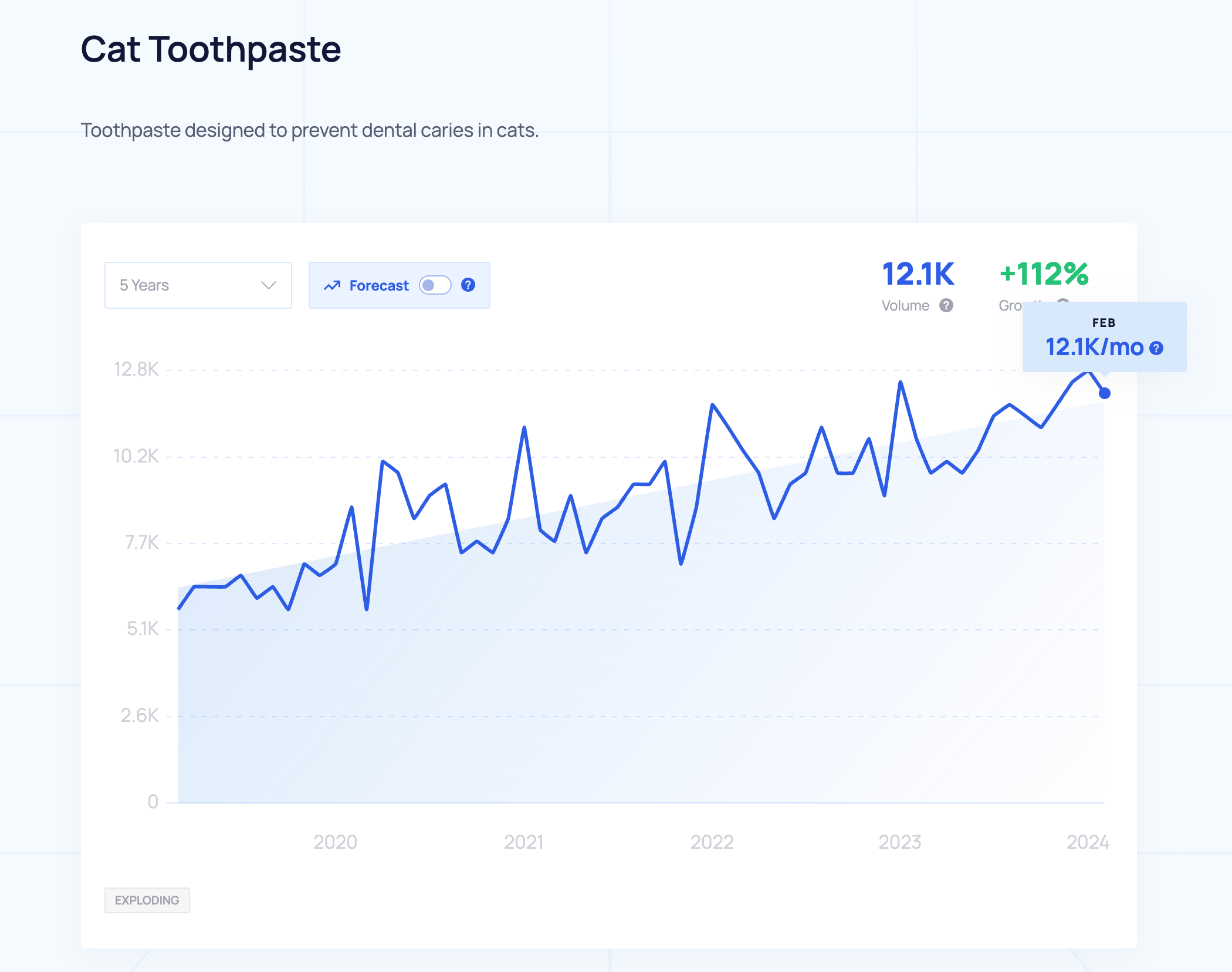This screenshot has height=972, width=1232.
Task: Click the Volume label text
Action: [906, 305]
